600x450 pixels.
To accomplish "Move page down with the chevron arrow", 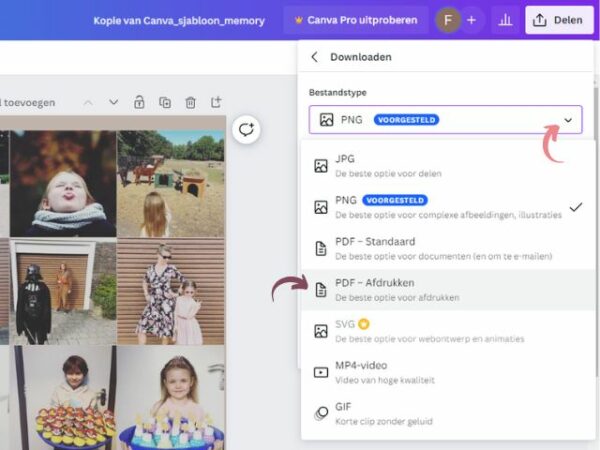I will (x=113, y=102).
